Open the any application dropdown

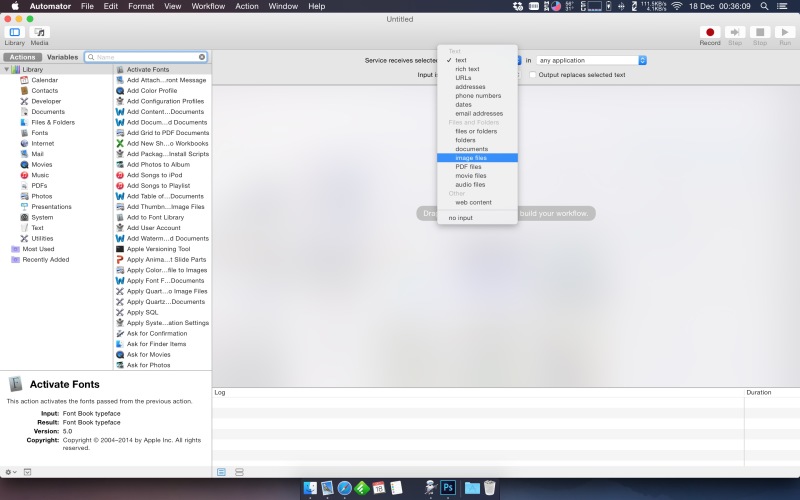pyautogui.click(x=591, y=60)
